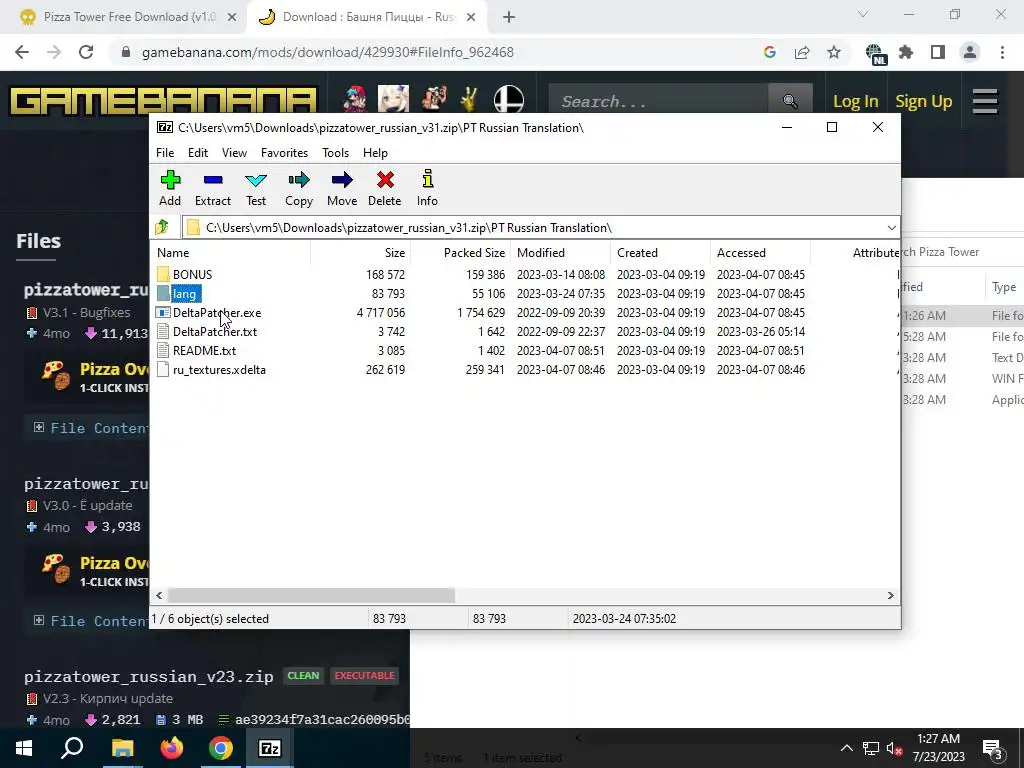Click the Sign Up link
The height and width of the screenshot is (768, 1024).
click(923, 101)
